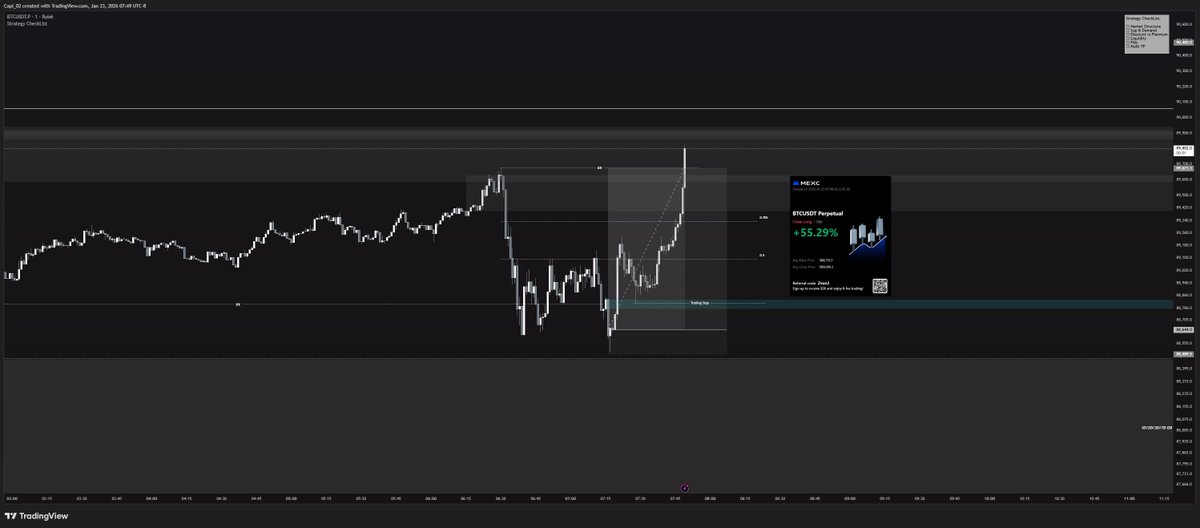Viewport: 1200px width, 528px height.
Task: Click the Strategy Checklist panel title
Action: 1143,18
